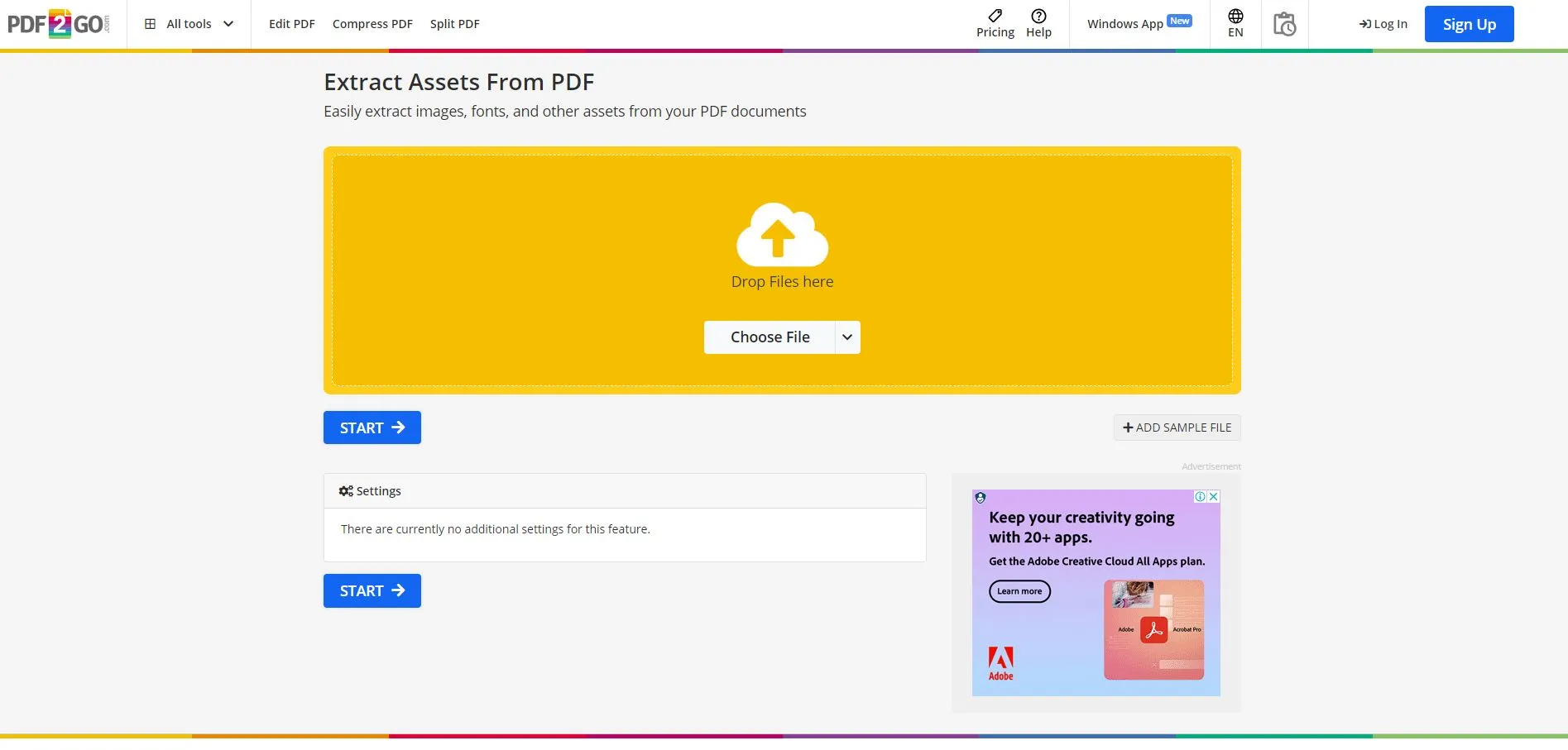Select Split PDF in navigation

[454, 24]
